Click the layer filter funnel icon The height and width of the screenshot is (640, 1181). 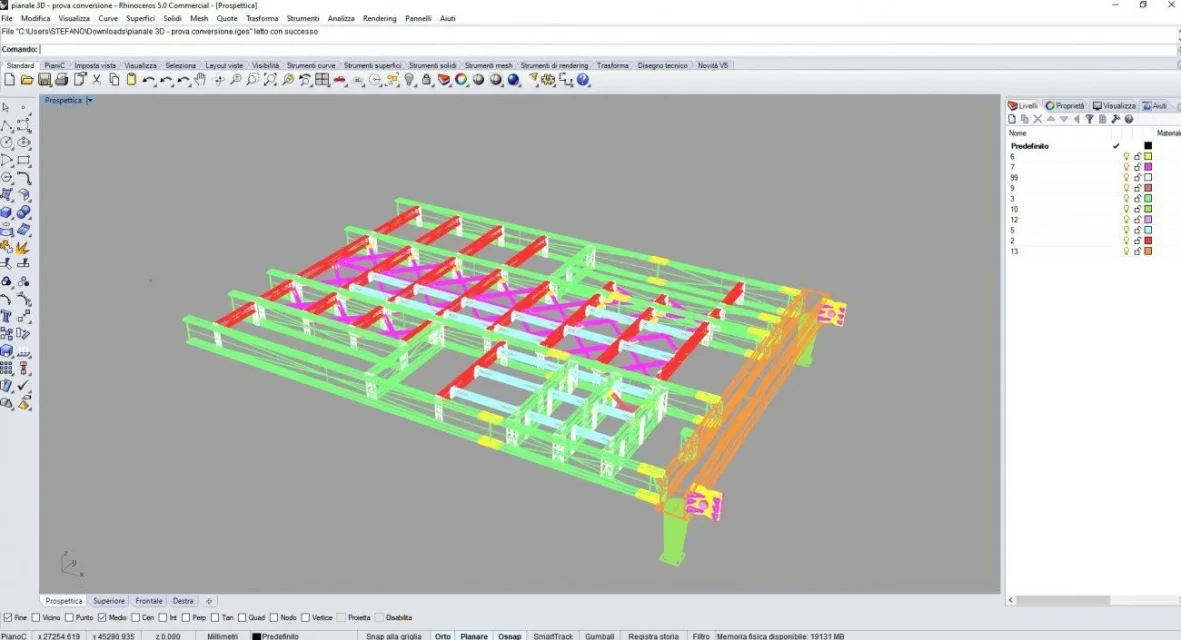[x=1089, y=119]
